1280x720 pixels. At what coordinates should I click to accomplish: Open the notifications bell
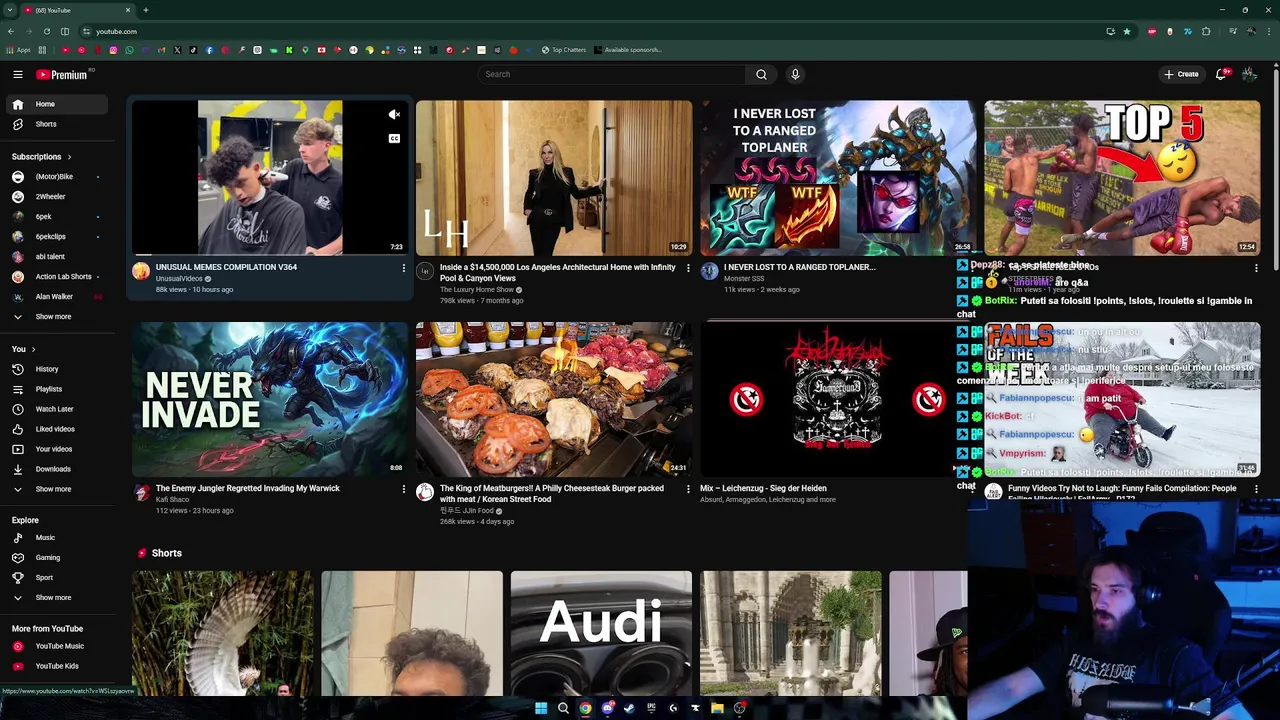pyautogui.click(x=1221, y=74)
